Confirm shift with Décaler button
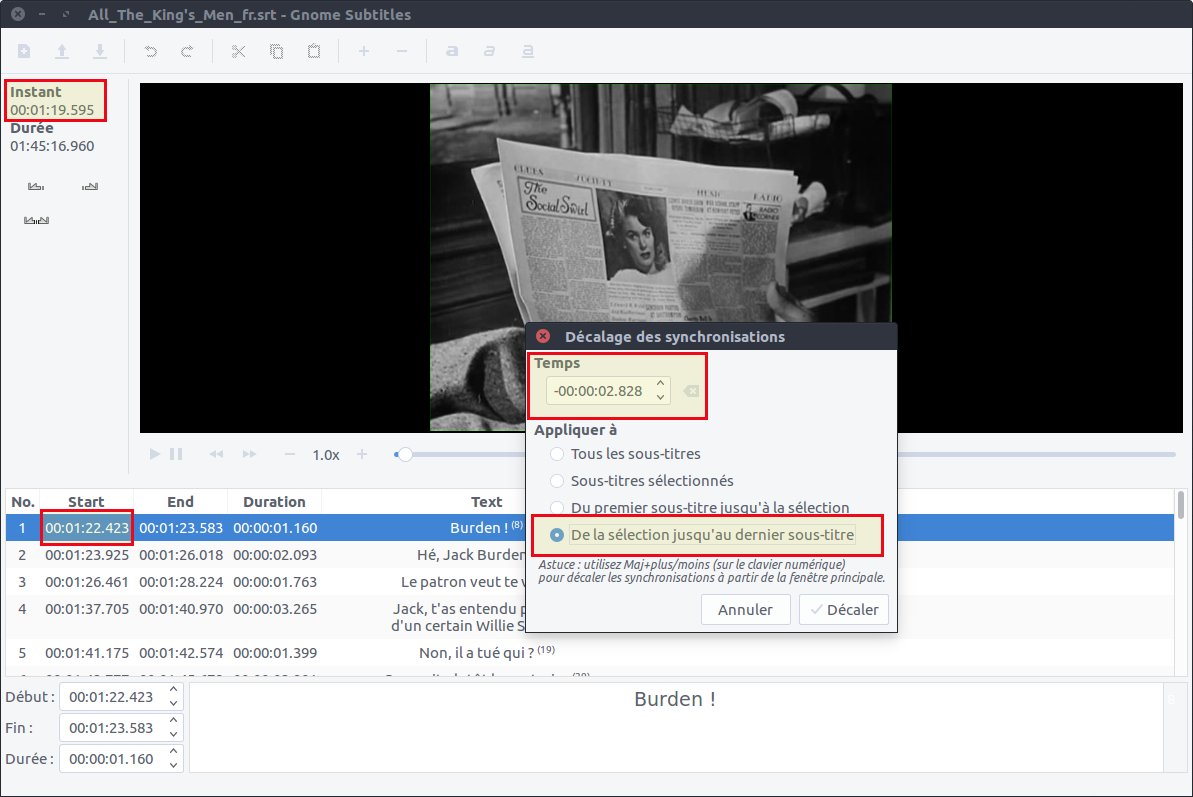Viewport: 1193px width, 797px height. point(844,610)
